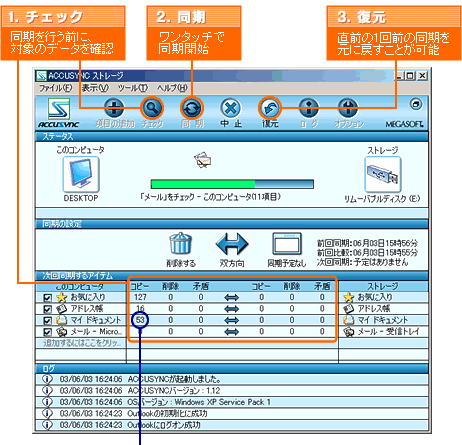This screenshot has height=445, width=462.
Task: Click 追加するにはここをクリック row to add item
Action: click(81, 343)
